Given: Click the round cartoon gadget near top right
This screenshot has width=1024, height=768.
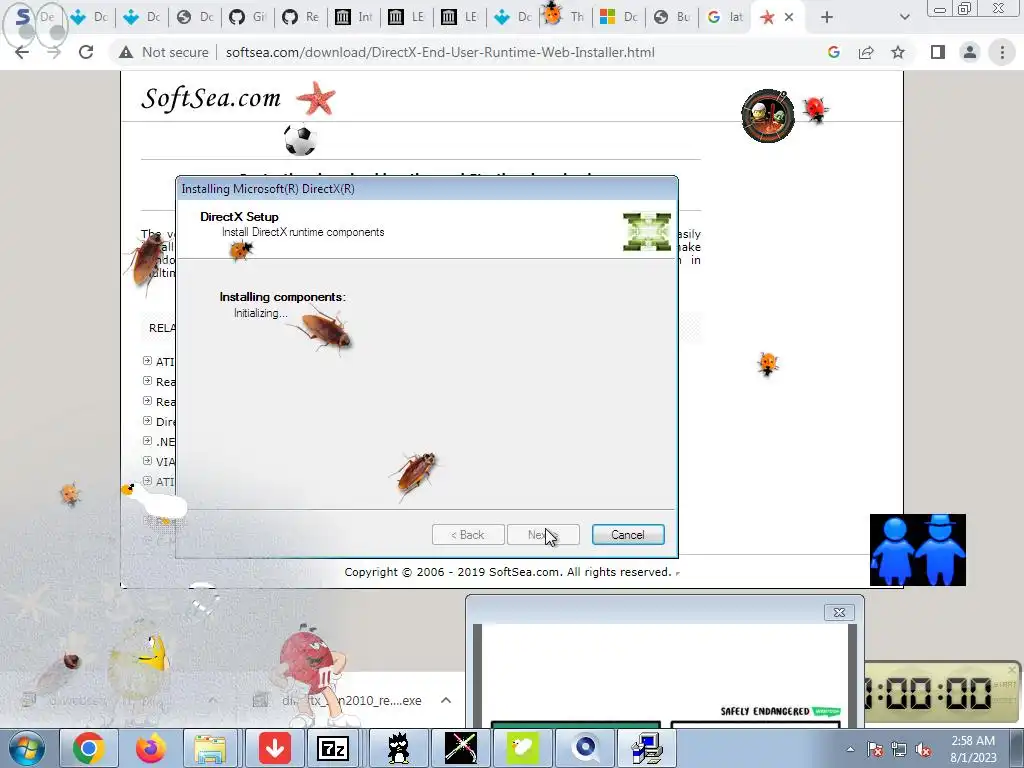Looking at the screenshot, I should 768,116.
